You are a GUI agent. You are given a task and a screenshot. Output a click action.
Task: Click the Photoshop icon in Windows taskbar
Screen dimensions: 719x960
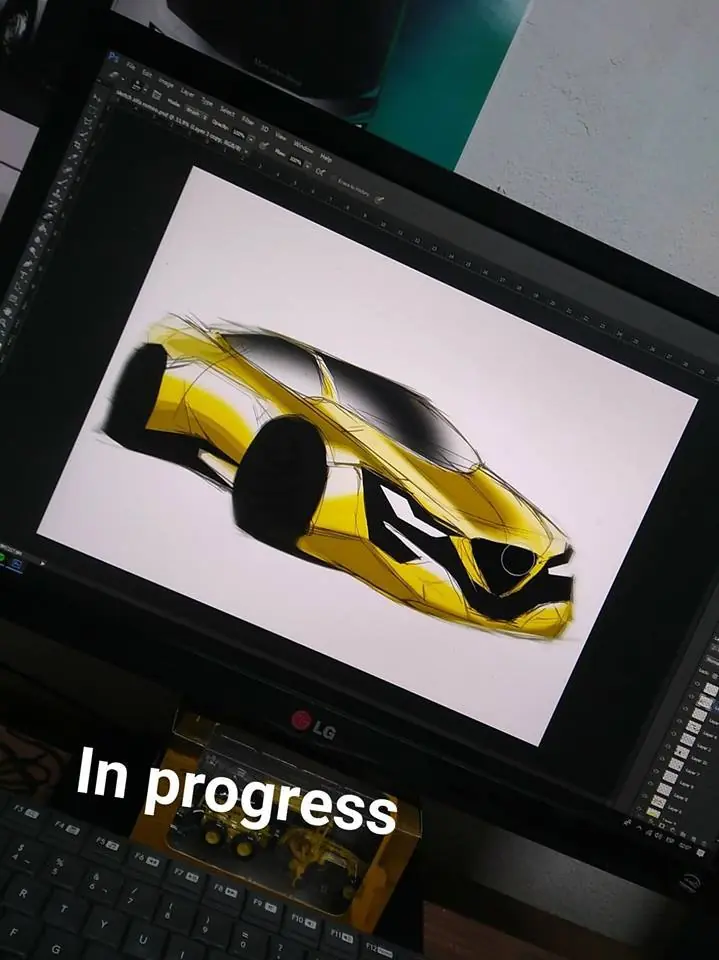pyautogui.click(x=15, y=564)
